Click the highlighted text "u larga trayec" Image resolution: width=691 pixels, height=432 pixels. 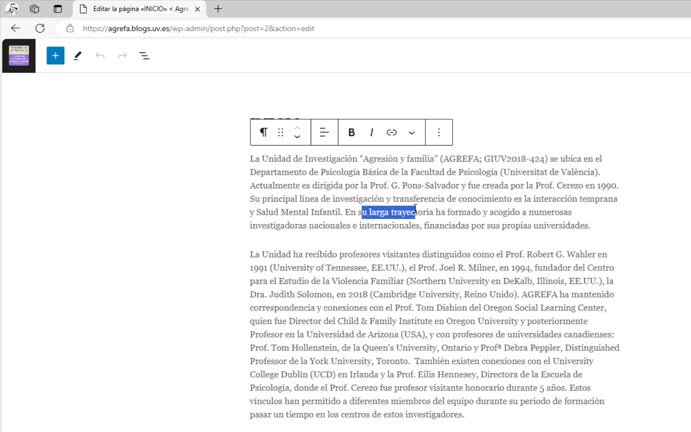(x=388, y=212)
